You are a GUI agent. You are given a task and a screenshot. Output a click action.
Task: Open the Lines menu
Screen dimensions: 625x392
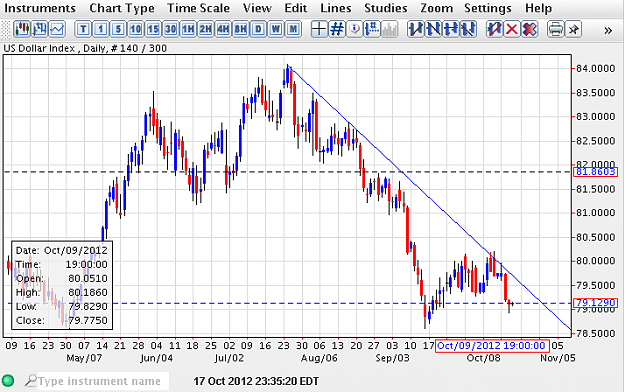pos(336,8)
